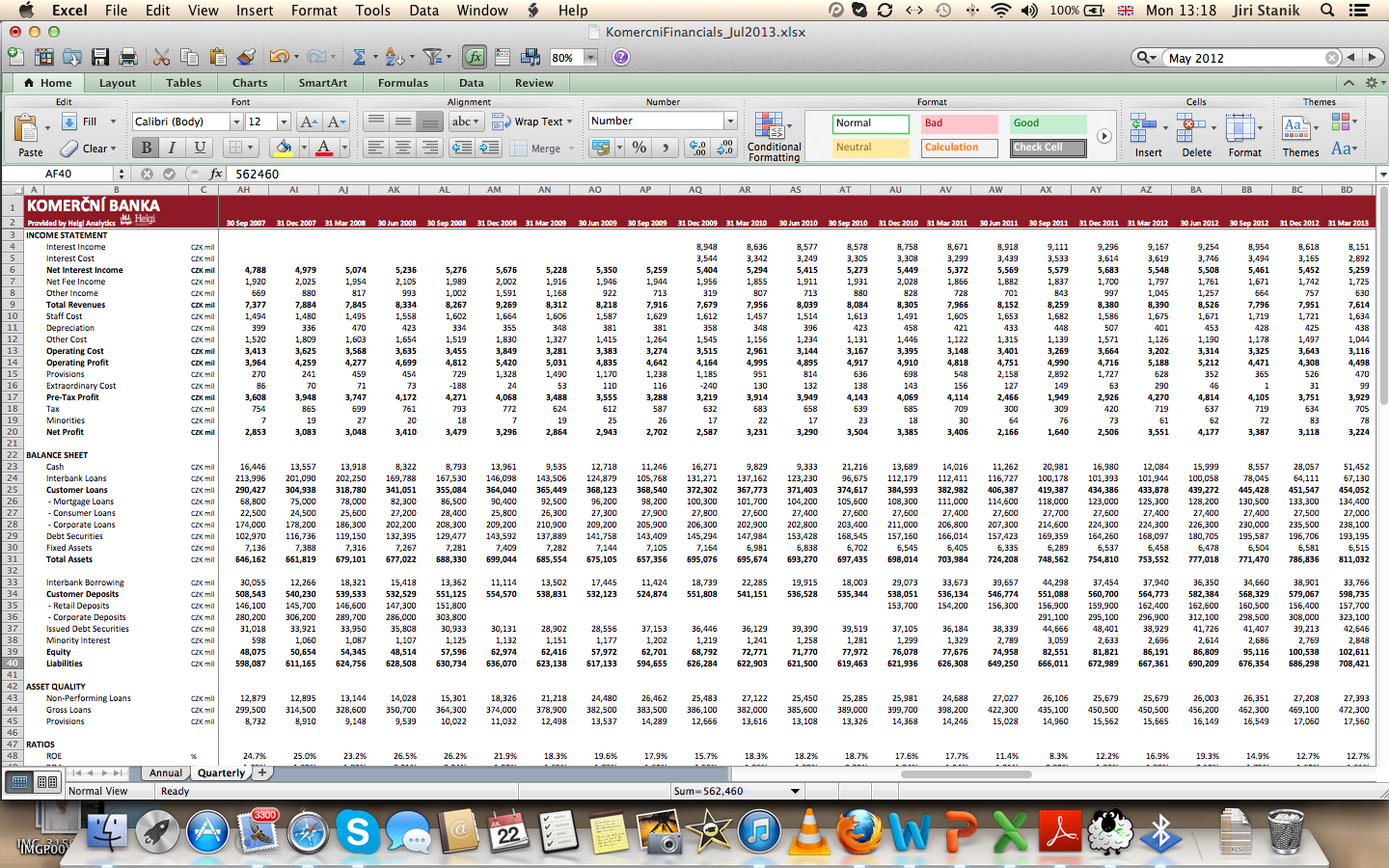1389x868 pixels.
Task: Click the red font color A
Action: tap(324, 148)
